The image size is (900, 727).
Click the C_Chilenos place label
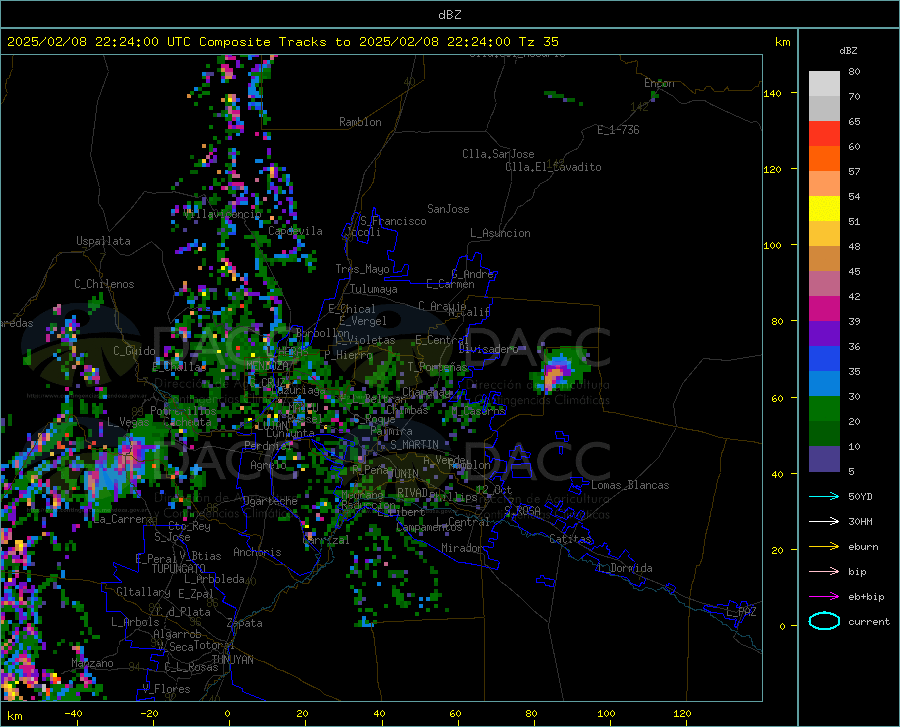pos(104,284)
